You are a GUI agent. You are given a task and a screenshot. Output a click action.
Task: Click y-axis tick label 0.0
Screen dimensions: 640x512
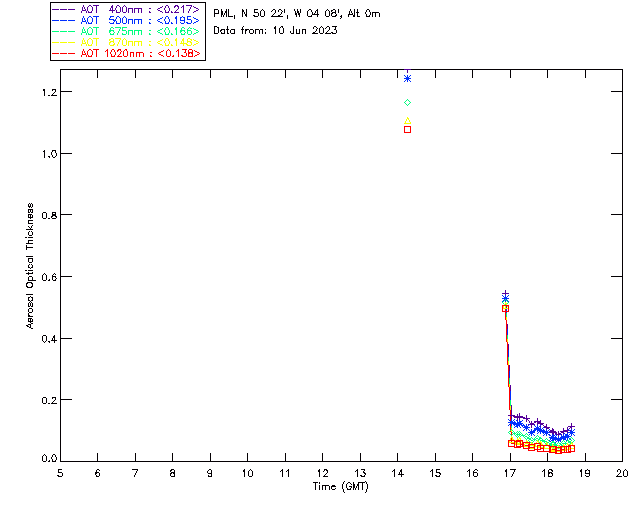(x=49, y=458)
